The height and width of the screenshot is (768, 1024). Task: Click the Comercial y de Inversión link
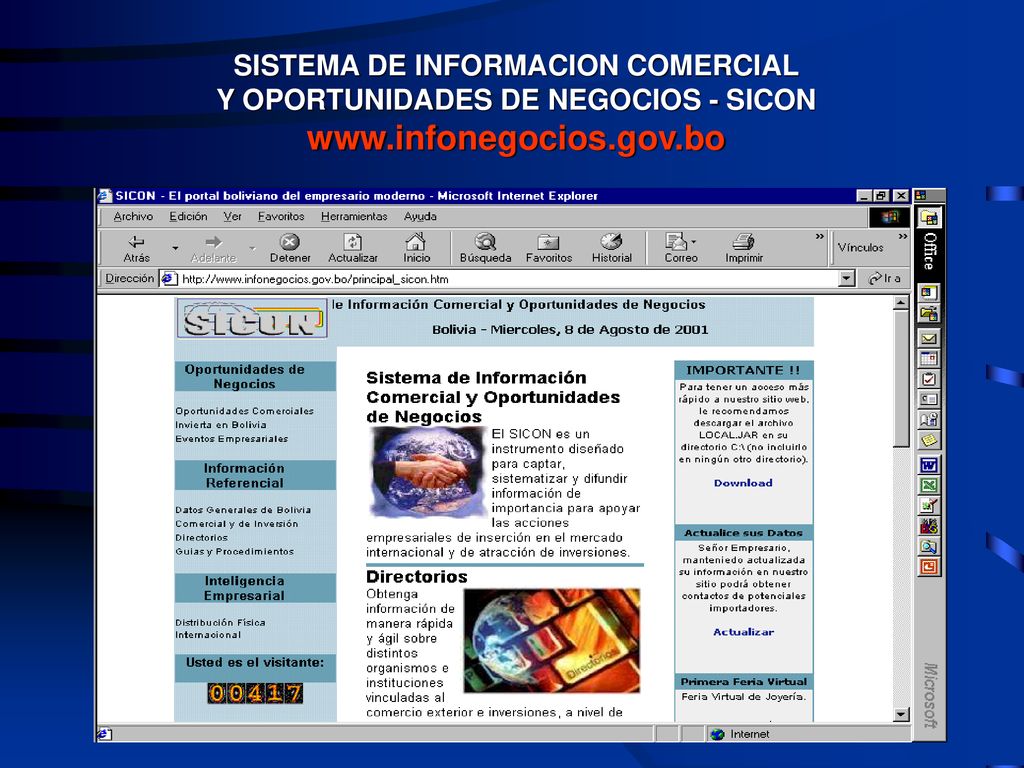tap(236, 524)
